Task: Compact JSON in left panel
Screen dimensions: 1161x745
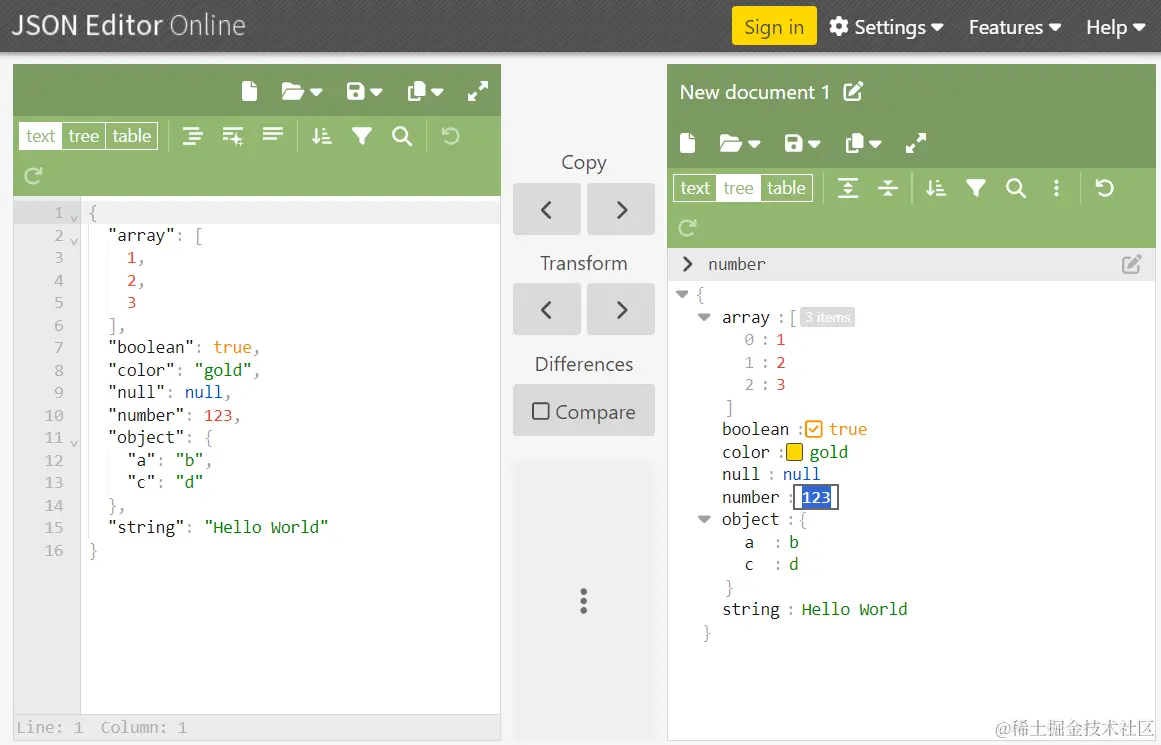Action: 272,135
